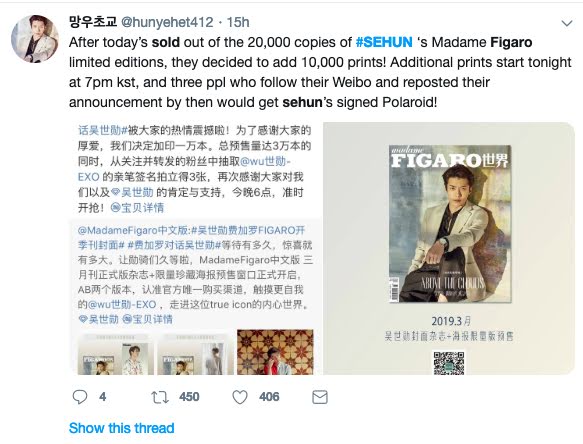Click the retweet arrows icon
Viewport: 583px width, 444px height.
(160, 397)
